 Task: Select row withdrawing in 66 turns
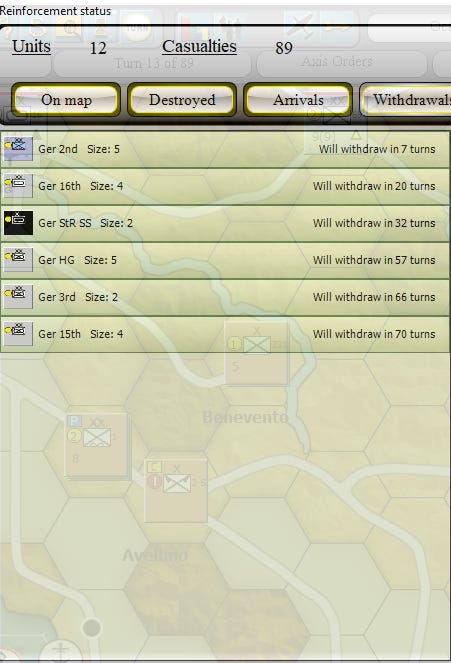[x=225, y=297]
